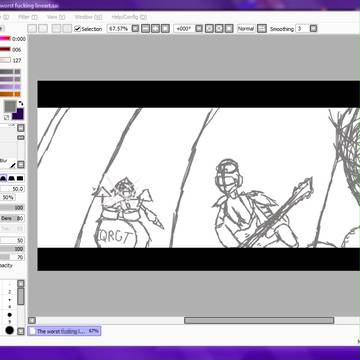Screen dimensions: 360x360
Task: Select the open document tab at 67%
Action: click(64, 331)
